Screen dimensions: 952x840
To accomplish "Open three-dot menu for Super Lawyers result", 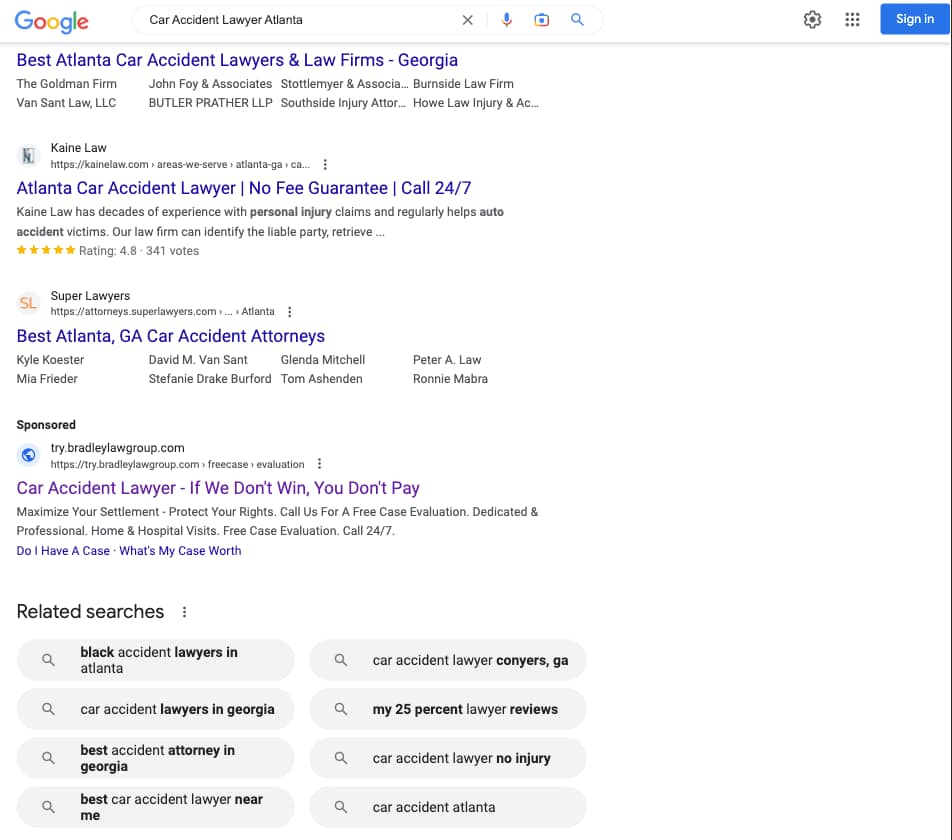I will (x=290, y=312).
